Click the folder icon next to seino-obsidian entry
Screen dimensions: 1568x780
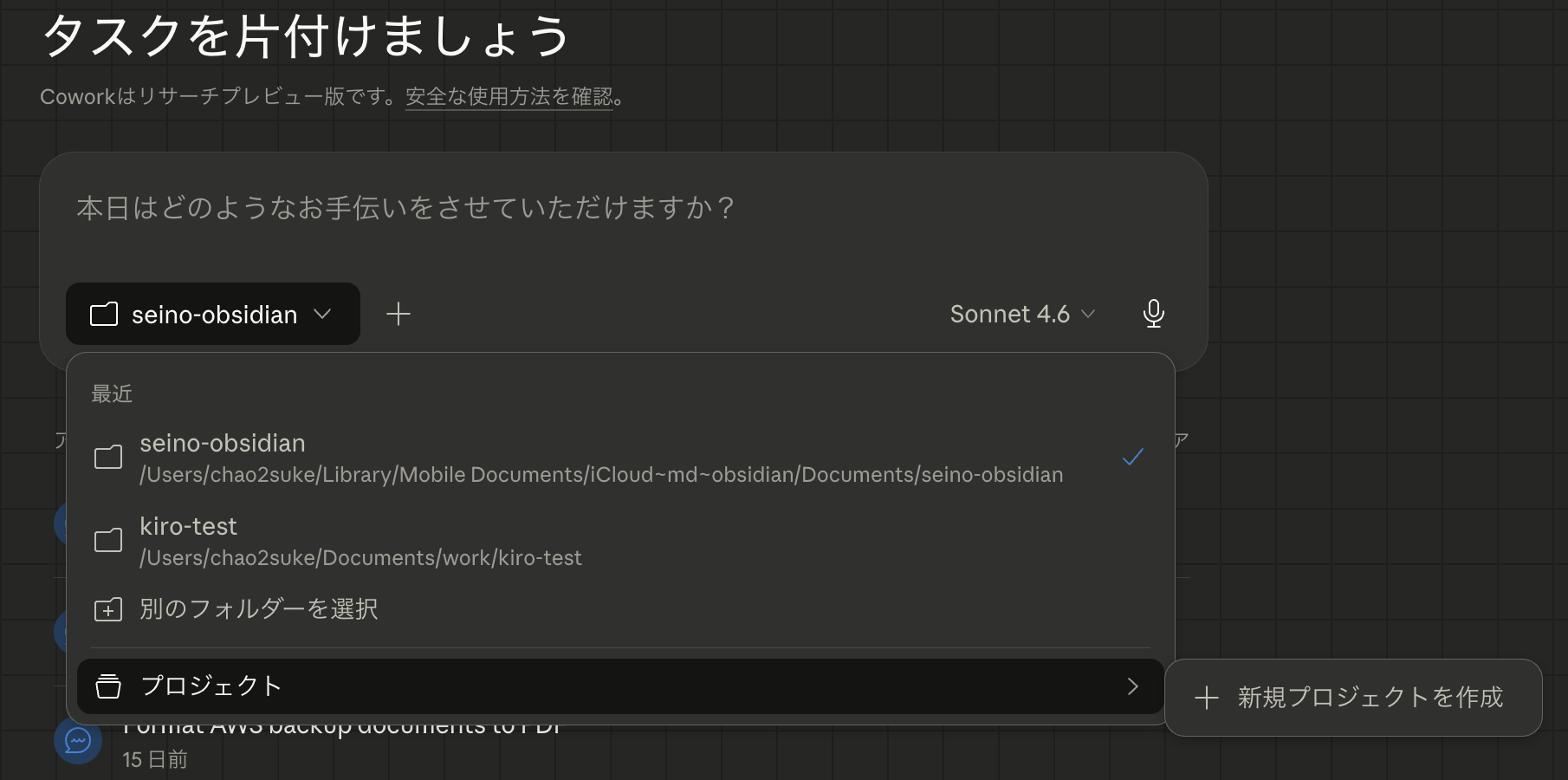click(x=108, y=458)
